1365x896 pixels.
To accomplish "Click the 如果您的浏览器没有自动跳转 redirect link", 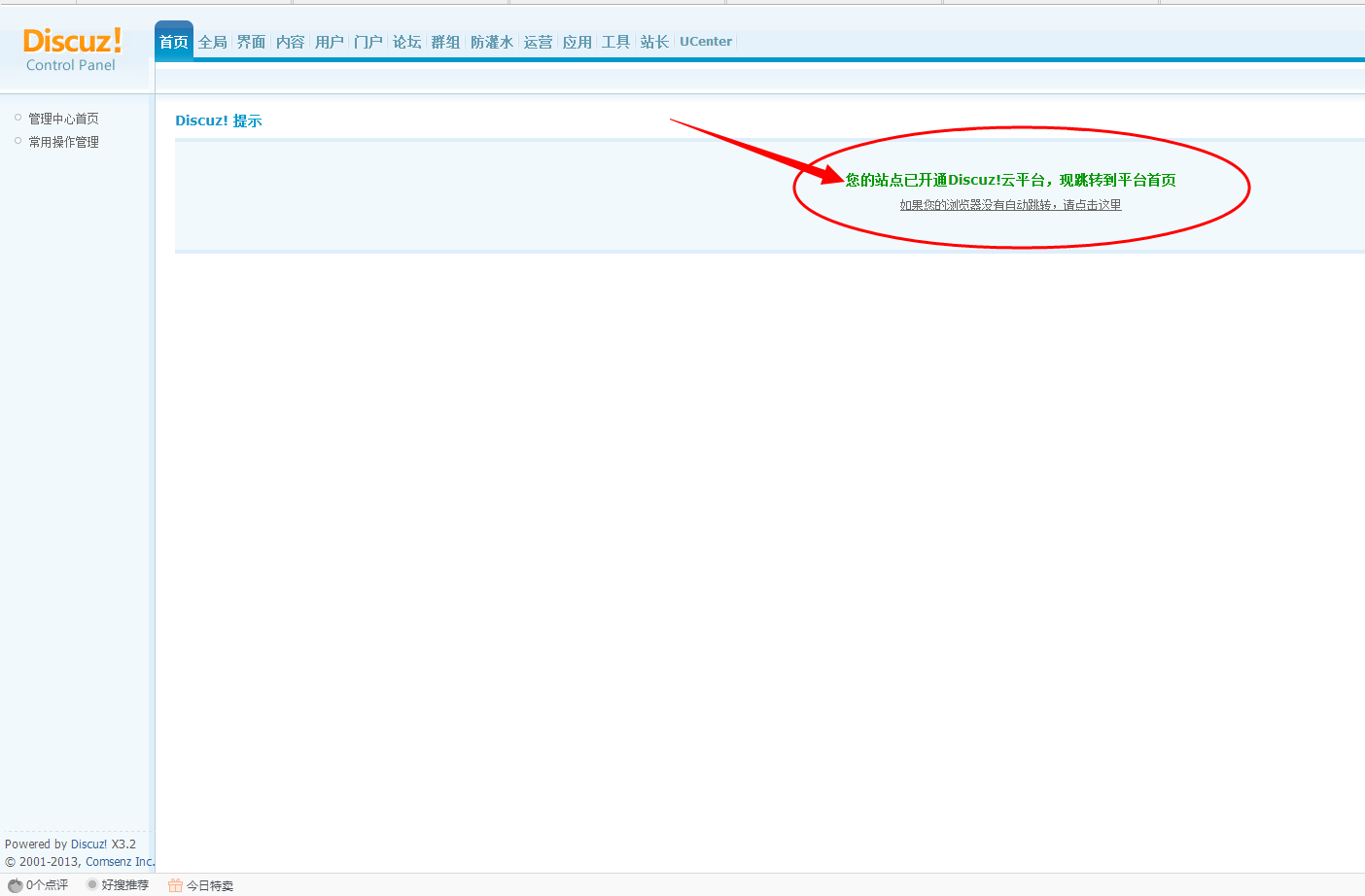I will pyautogui.click(x=1010, y=205).
